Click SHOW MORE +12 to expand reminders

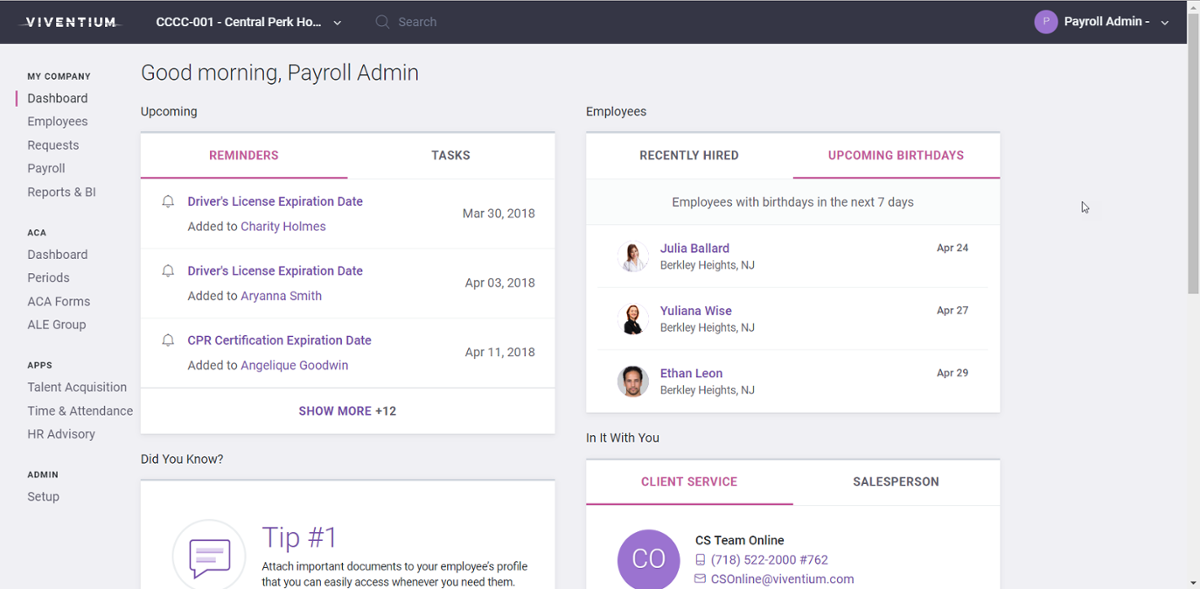347,410
